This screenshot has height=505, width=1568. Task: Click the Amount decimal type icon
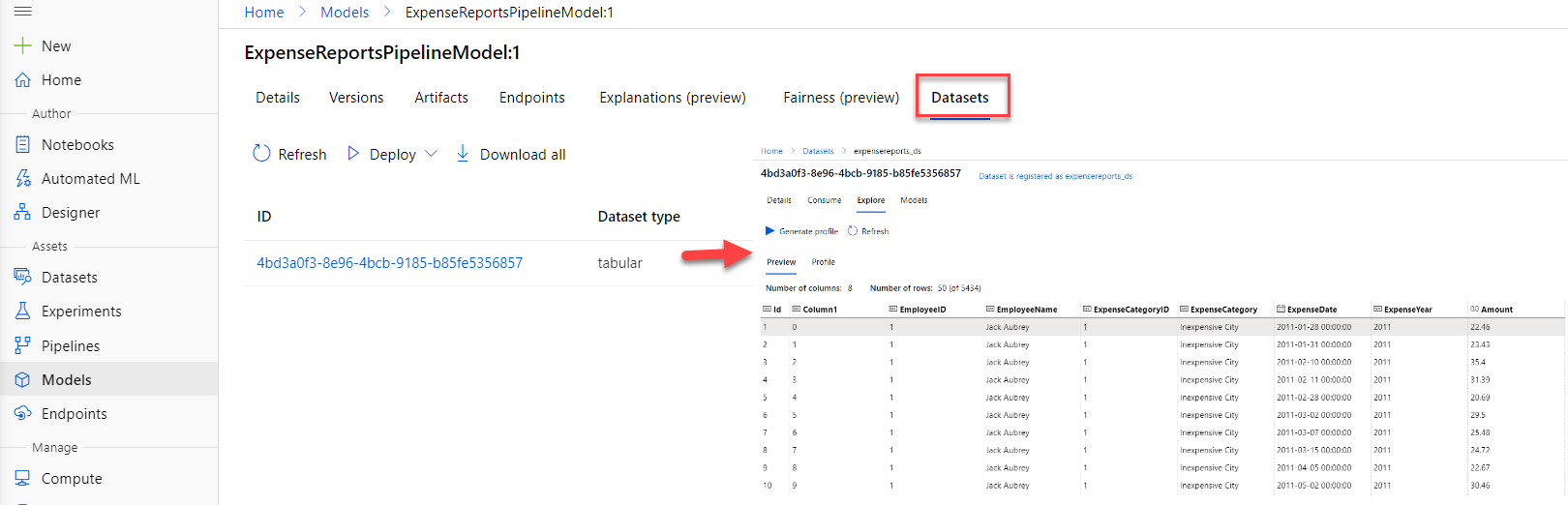1474,310
